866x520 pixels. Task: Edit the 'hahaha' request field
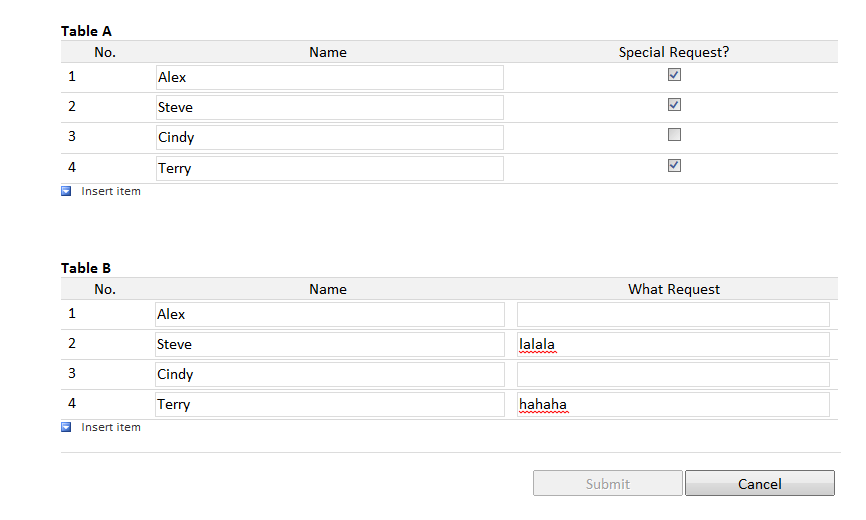click(x=673, y=404)
